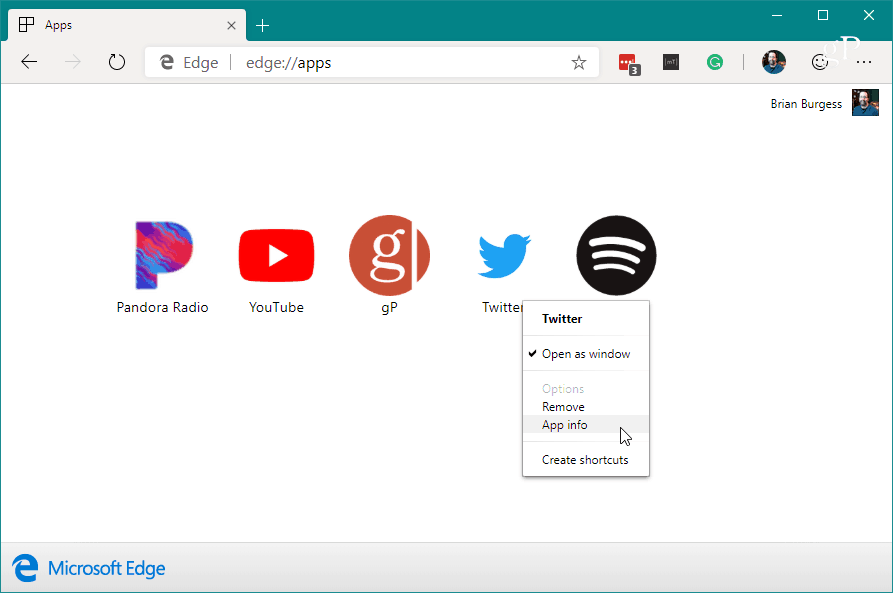Image resolution: width=893 pixels, height=593 pixels.
Task: Click the forward navigation arrow
Action: pyautogui.click(x=73, y=62)
